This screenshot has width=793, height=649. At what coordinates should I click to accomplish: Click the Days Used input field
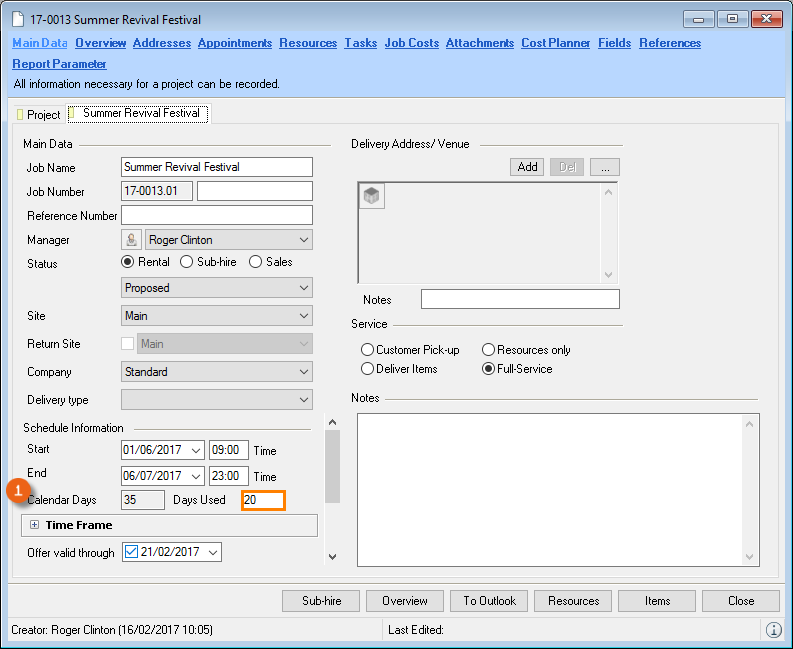(263, 500)
